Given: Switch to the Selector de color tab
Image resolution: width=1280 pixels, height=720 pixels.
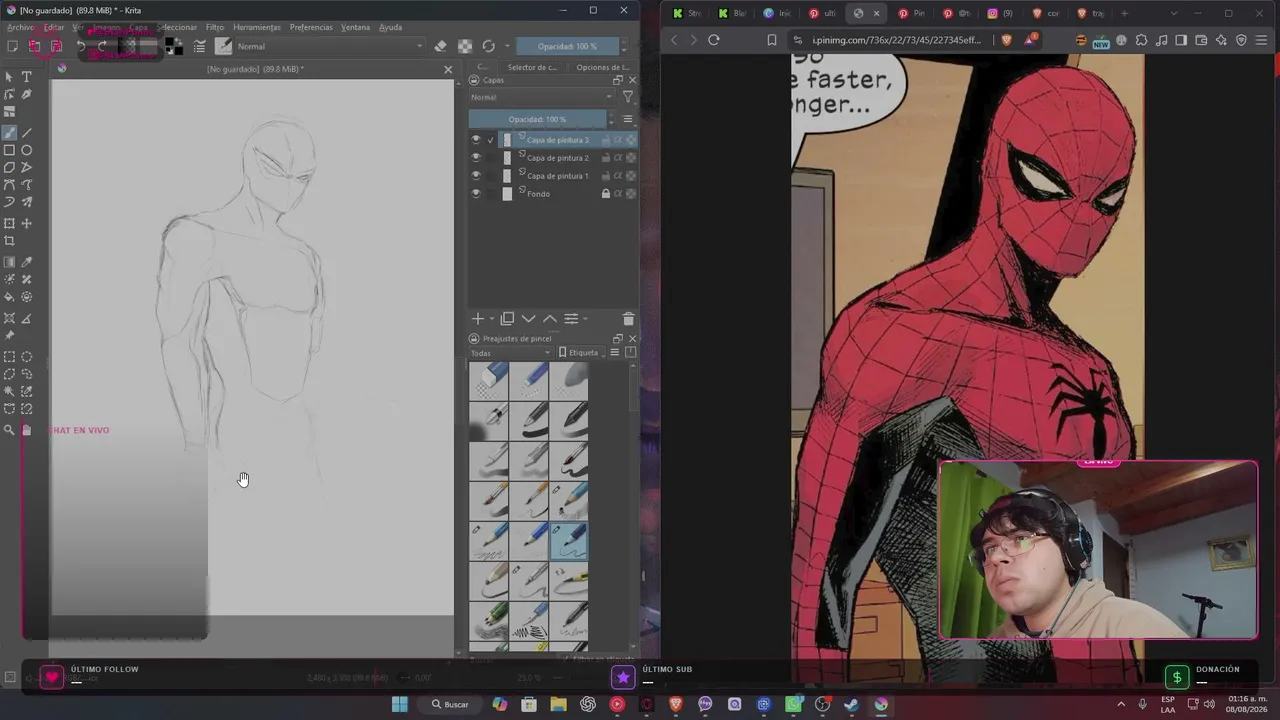Looking at the screenshot, I should pyautogui.click(x=532, y=67).
